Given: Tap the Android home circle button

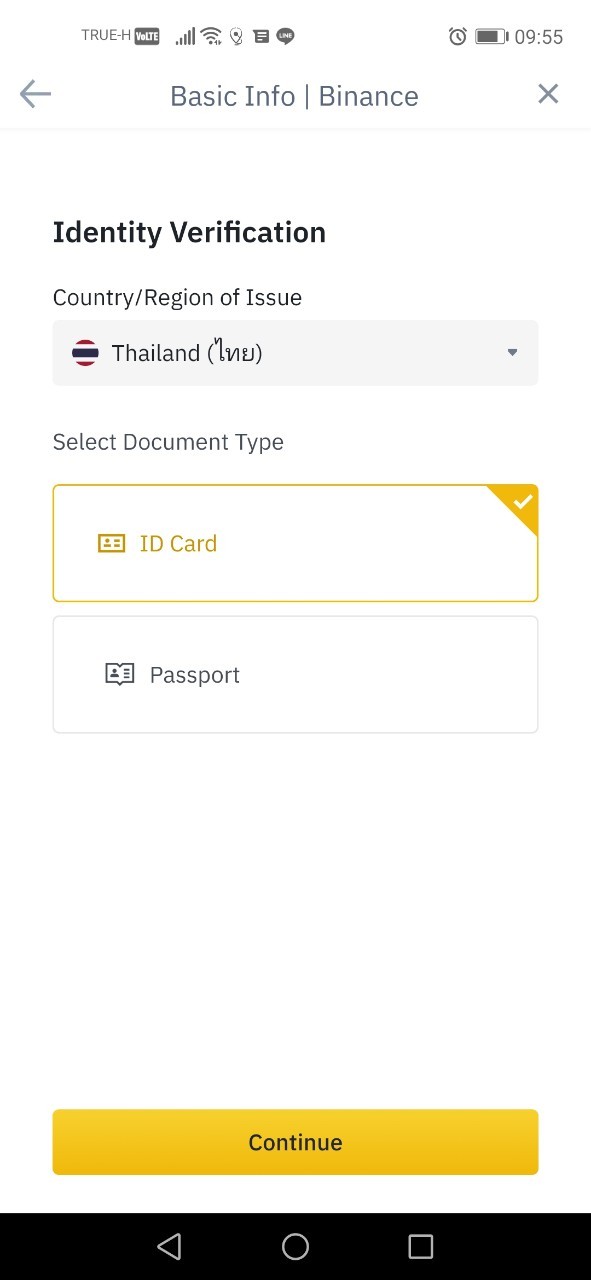Looking at the screenshot, I should [295, 1246].
